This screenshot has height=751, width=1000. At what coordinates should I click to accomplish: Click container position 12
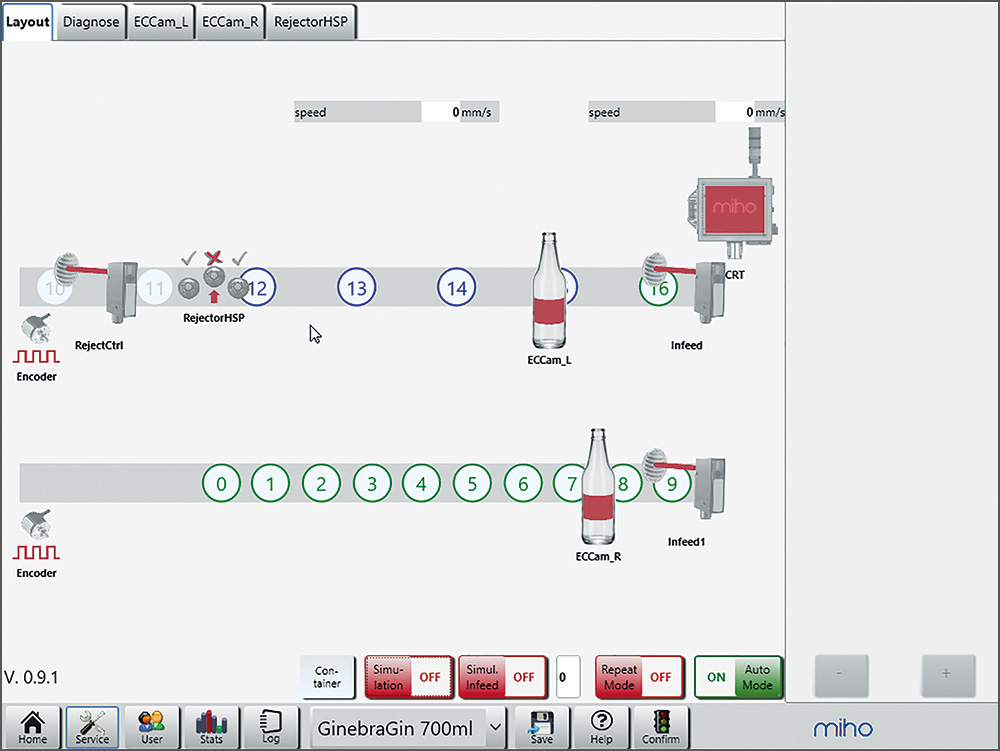click(258, 288)
